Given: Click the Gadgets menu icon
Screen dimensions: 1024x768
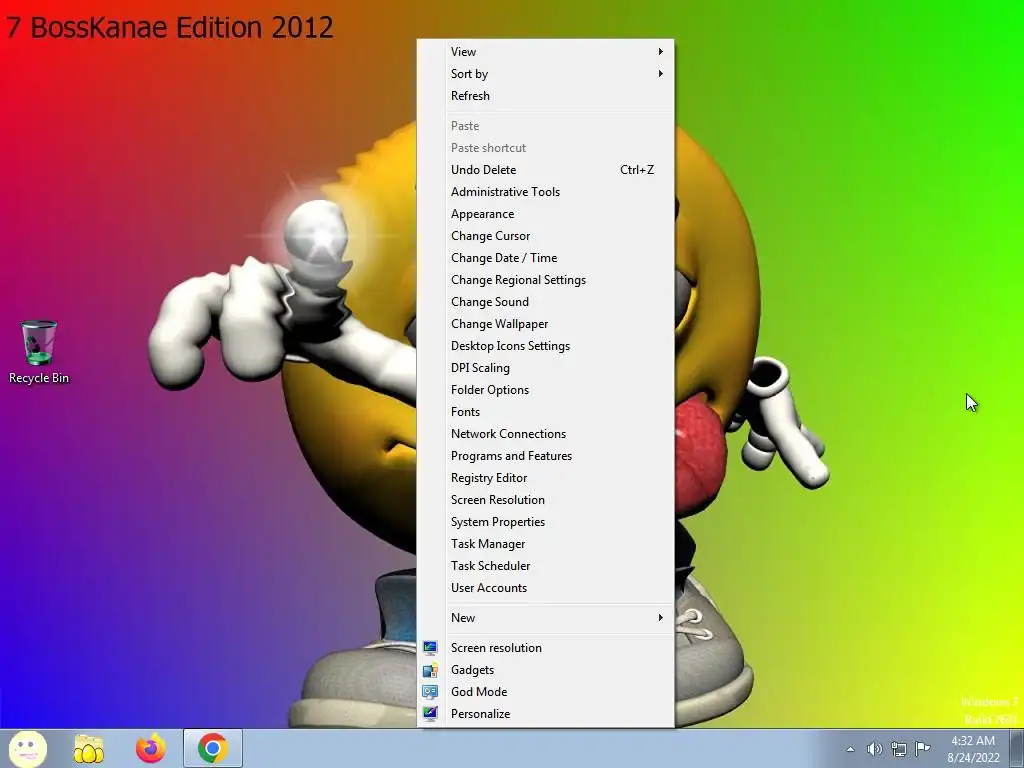Looking at the screenshot, I should pos(430,670).
